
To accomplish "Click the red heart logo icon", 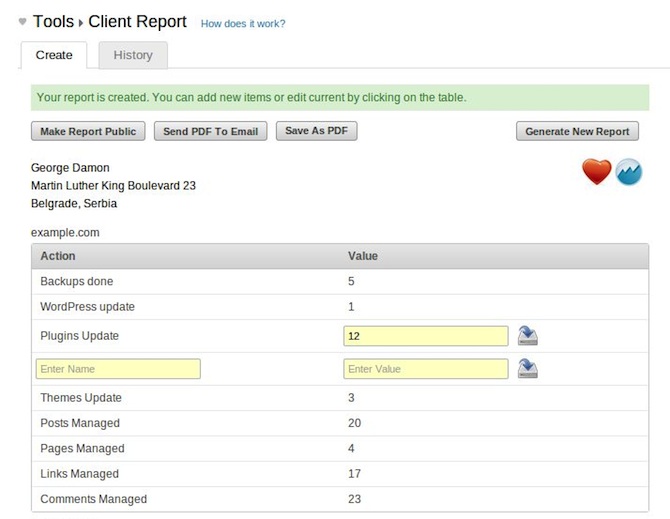I will point(596,172).
